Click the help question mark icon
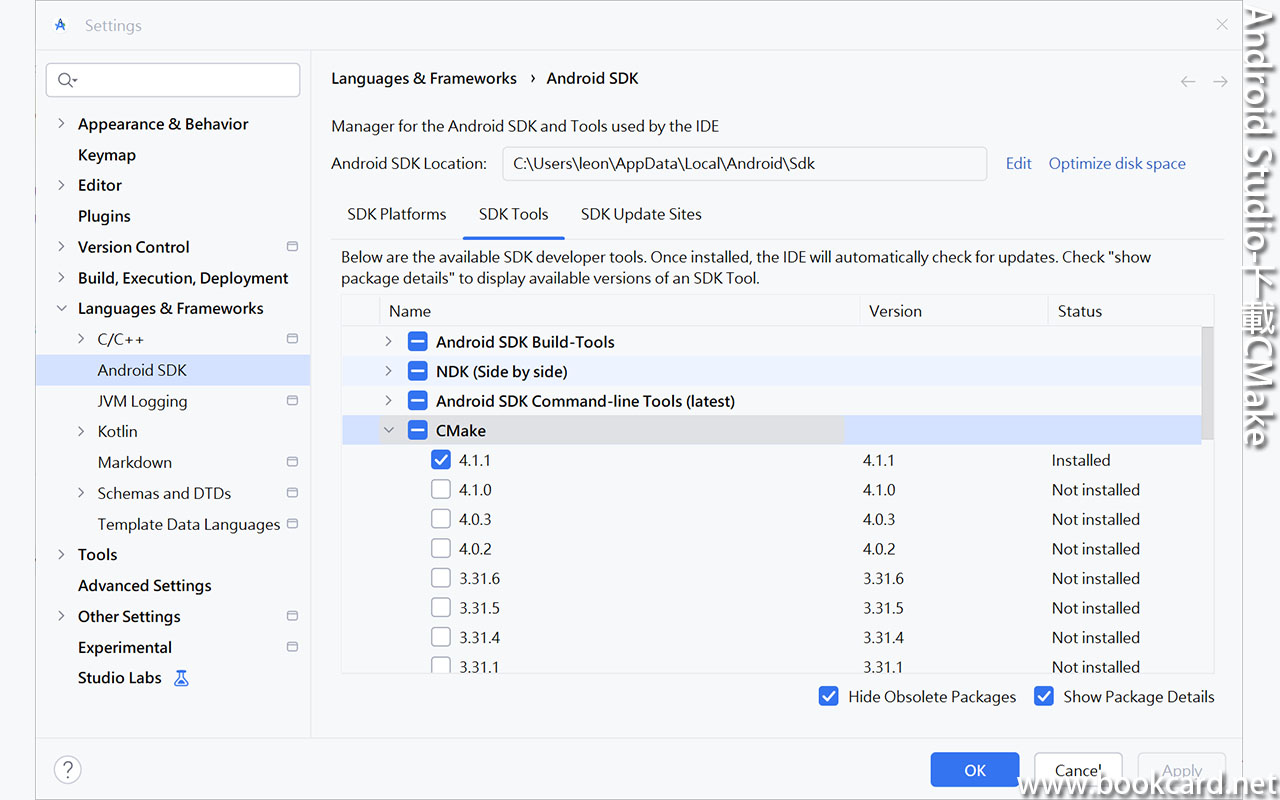 point(67,769)
